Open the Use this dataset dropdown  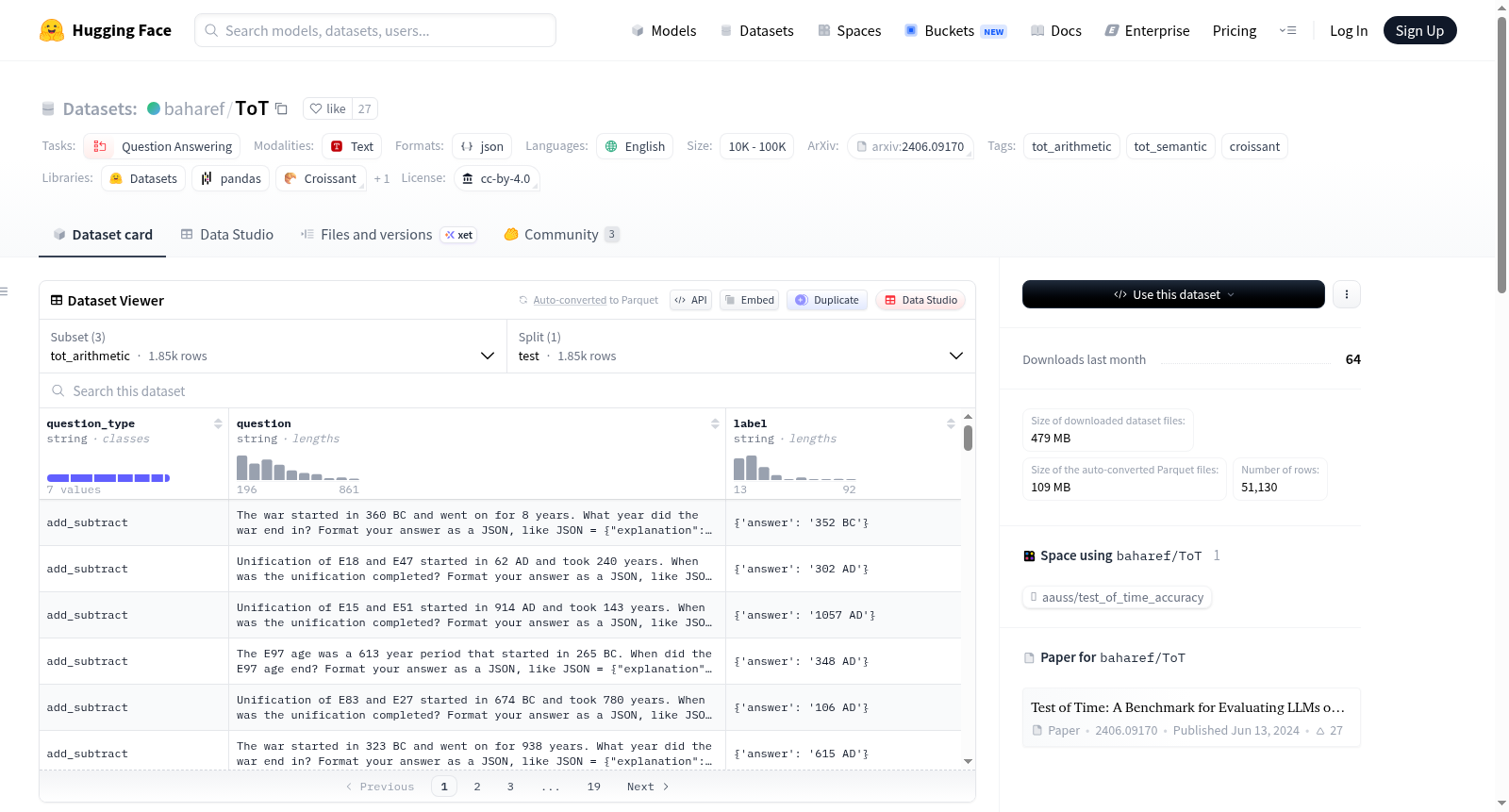[x=1173, y=294]
